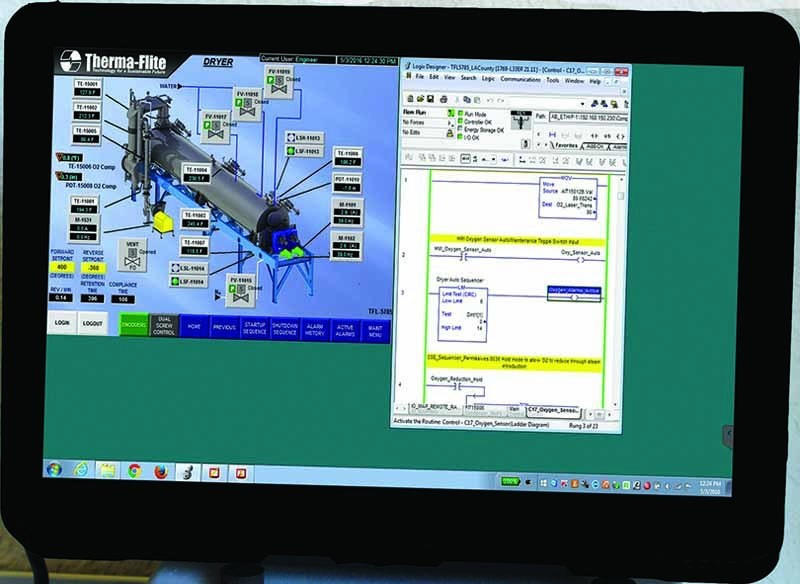Open the Communications menu
Screen dimensions: 800x584
(x=519, y=79)
